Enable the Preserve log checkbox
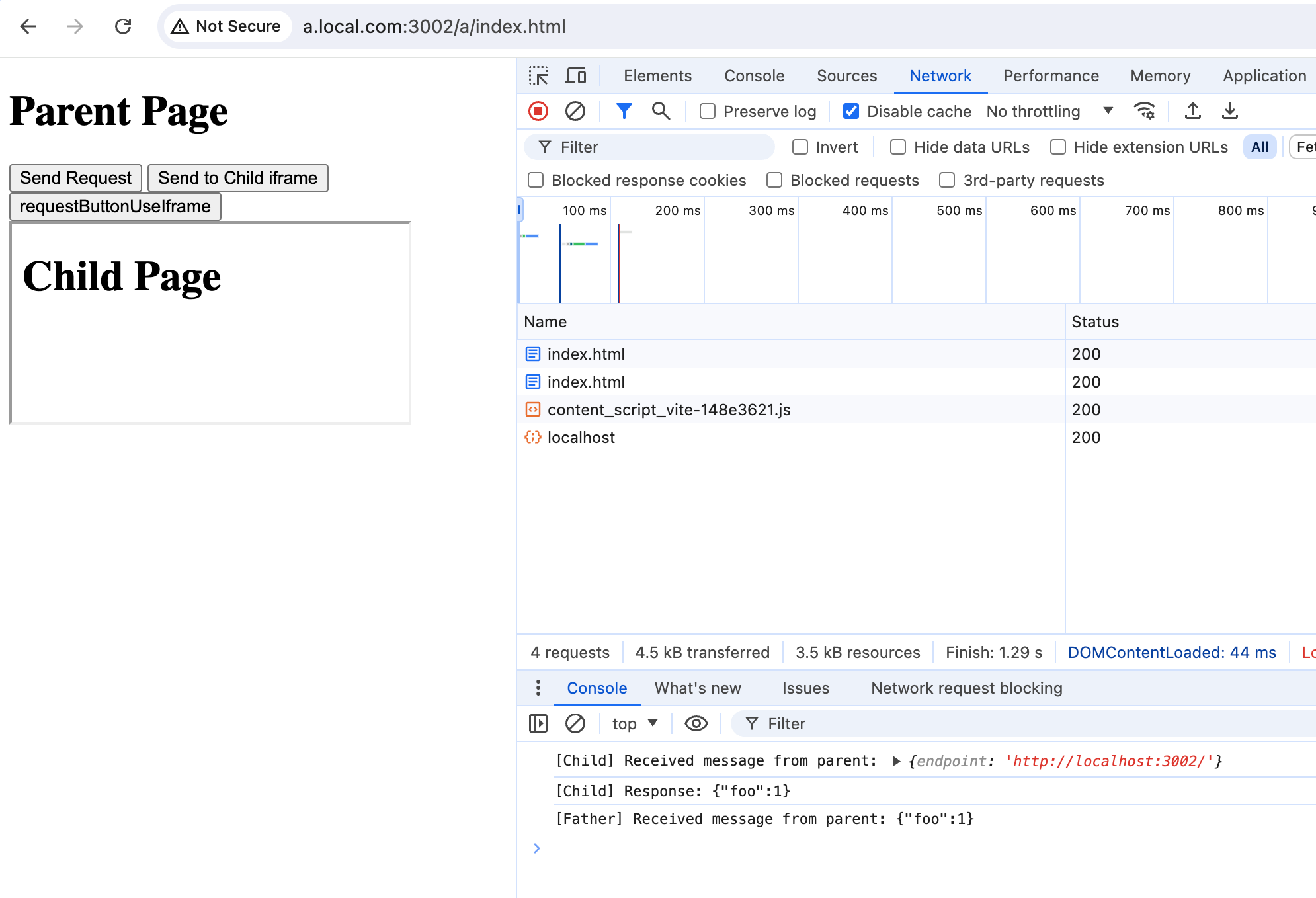Screen dimensions: 1316x898 pos(708,111)
